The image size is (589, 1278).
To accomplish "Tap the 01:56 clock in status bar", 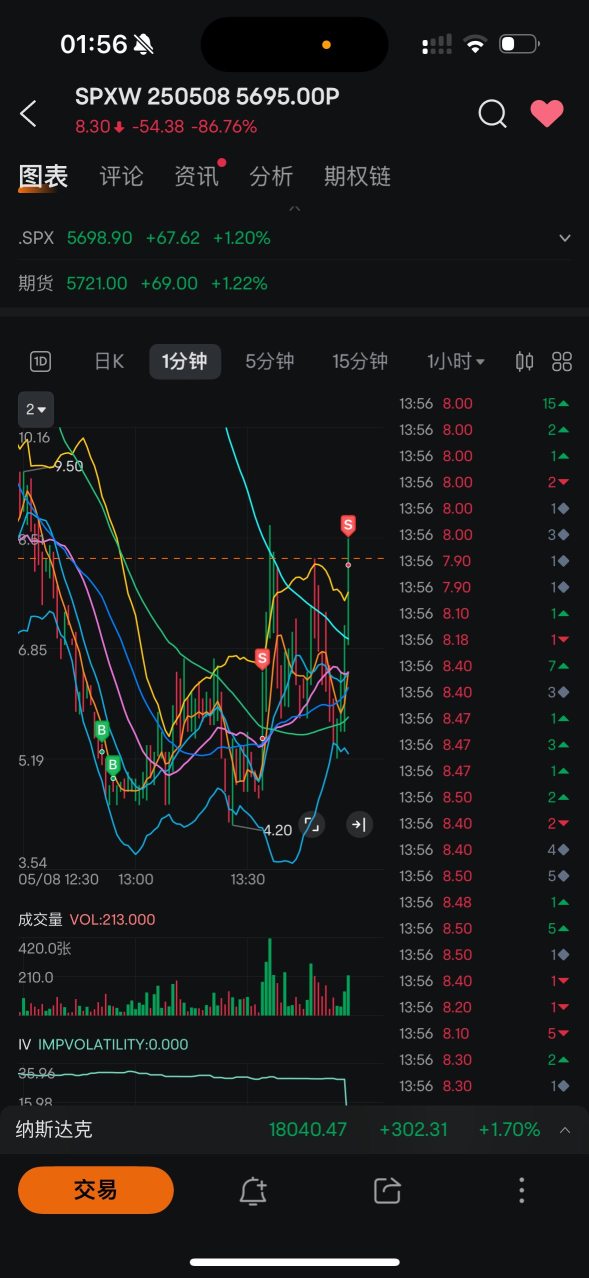I will pos(94,44).
